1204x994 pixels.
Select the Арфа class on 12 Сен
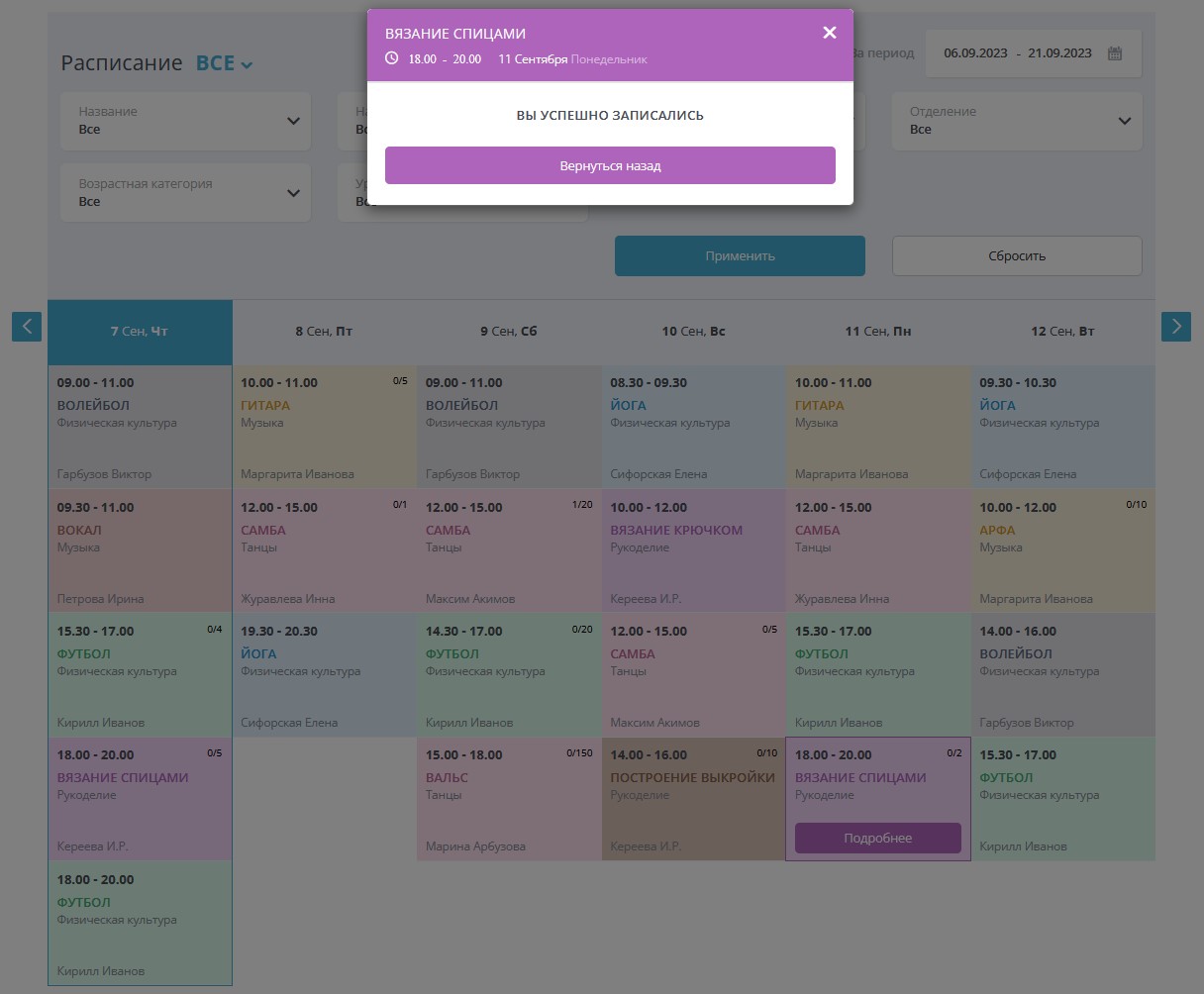[x=1062, y=551]
